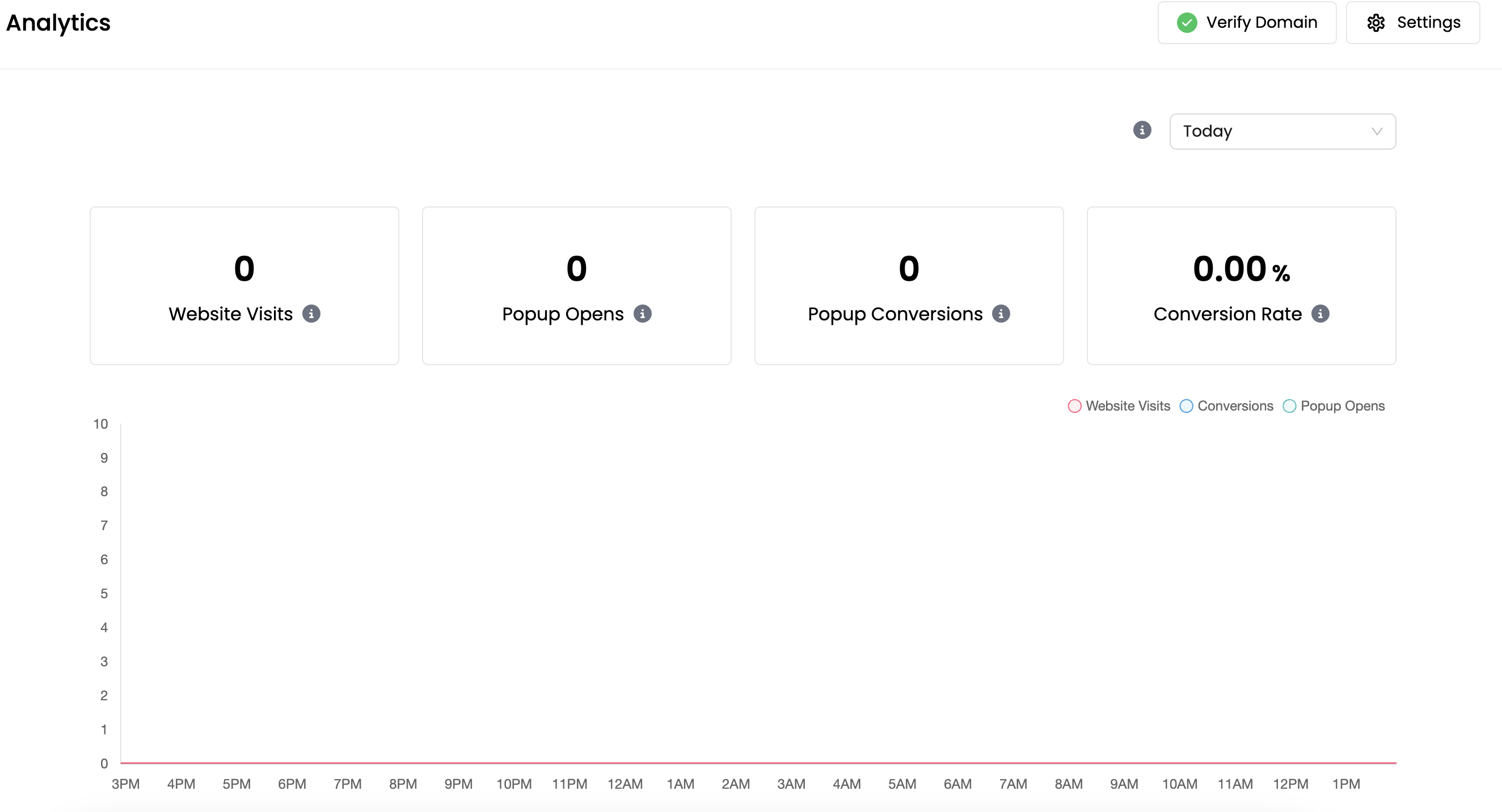The height and width of the screenshot is (812, 1502).
Task: Click the Popup Conversions card label
Action: pyautogui.click(x=895, y=314)
